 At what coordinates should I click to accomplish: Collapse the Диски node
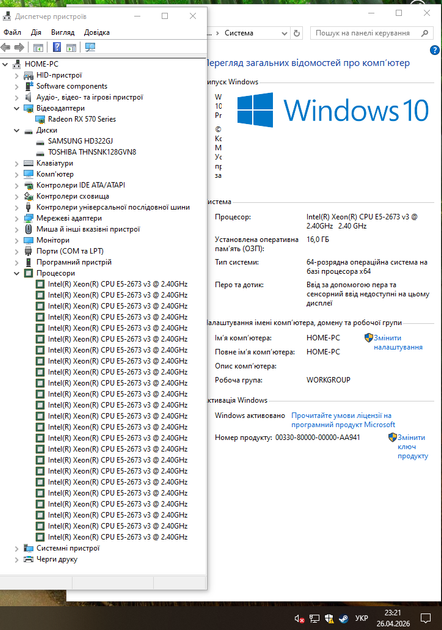click(16, 131)
